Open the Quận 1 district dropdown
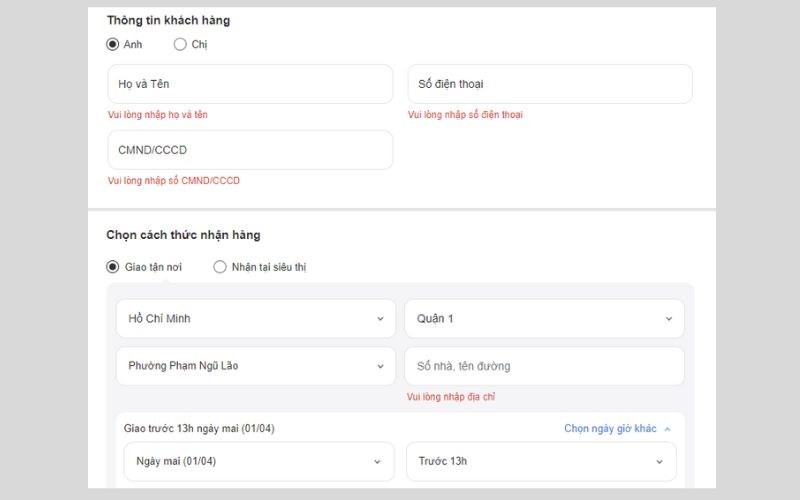Viewport: 800px width, 500px height. 544,319
